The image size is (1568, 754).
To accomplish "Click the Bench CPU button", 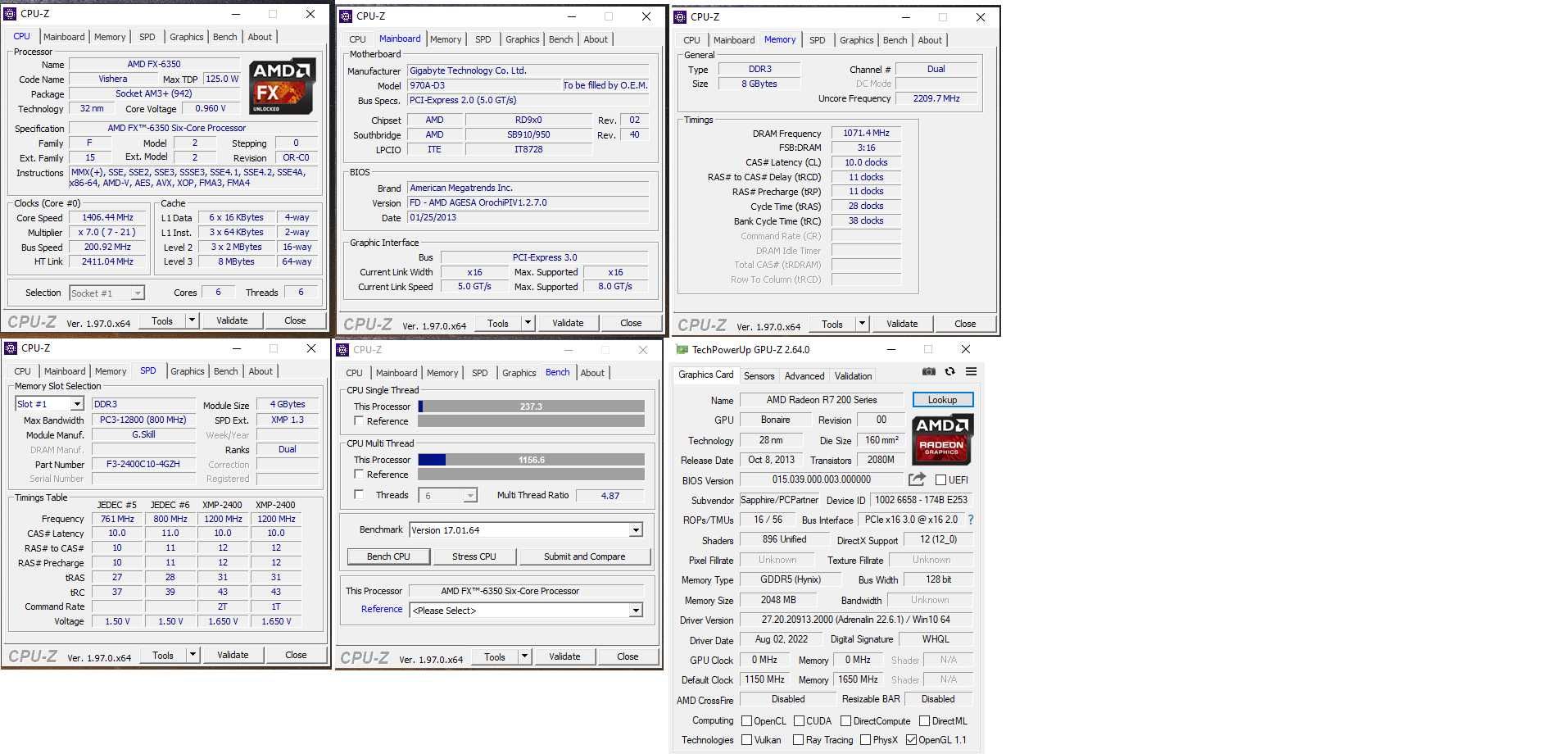I will pyautogui.click(x=388, y=556).
